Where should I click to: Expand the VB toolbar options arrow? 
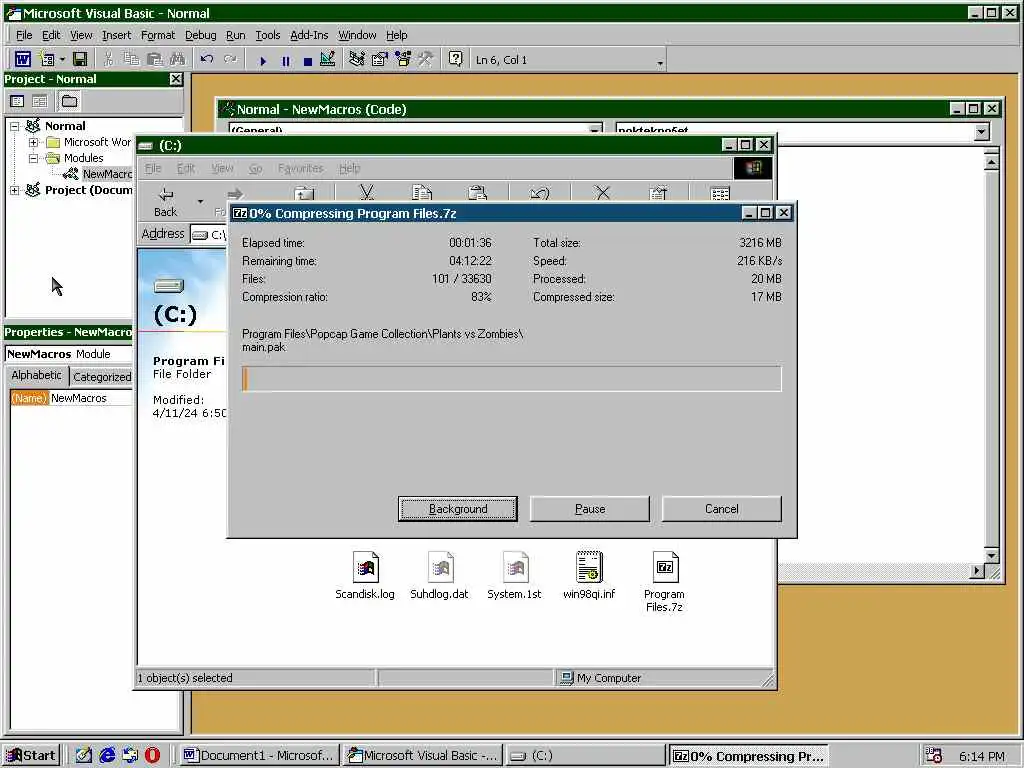pyautogui.click(x=660, y=63)
